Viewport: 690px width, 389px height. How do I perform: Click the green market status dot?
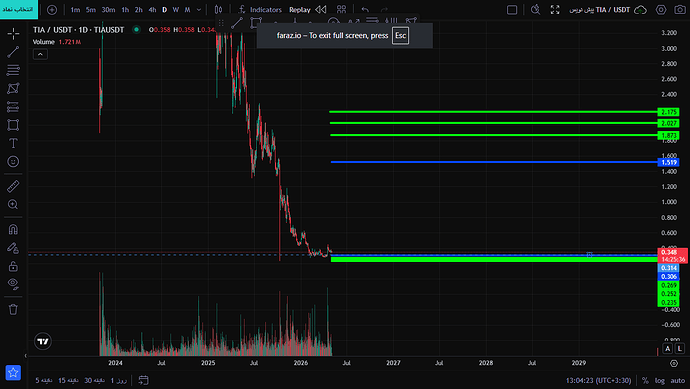pos(136,29)
